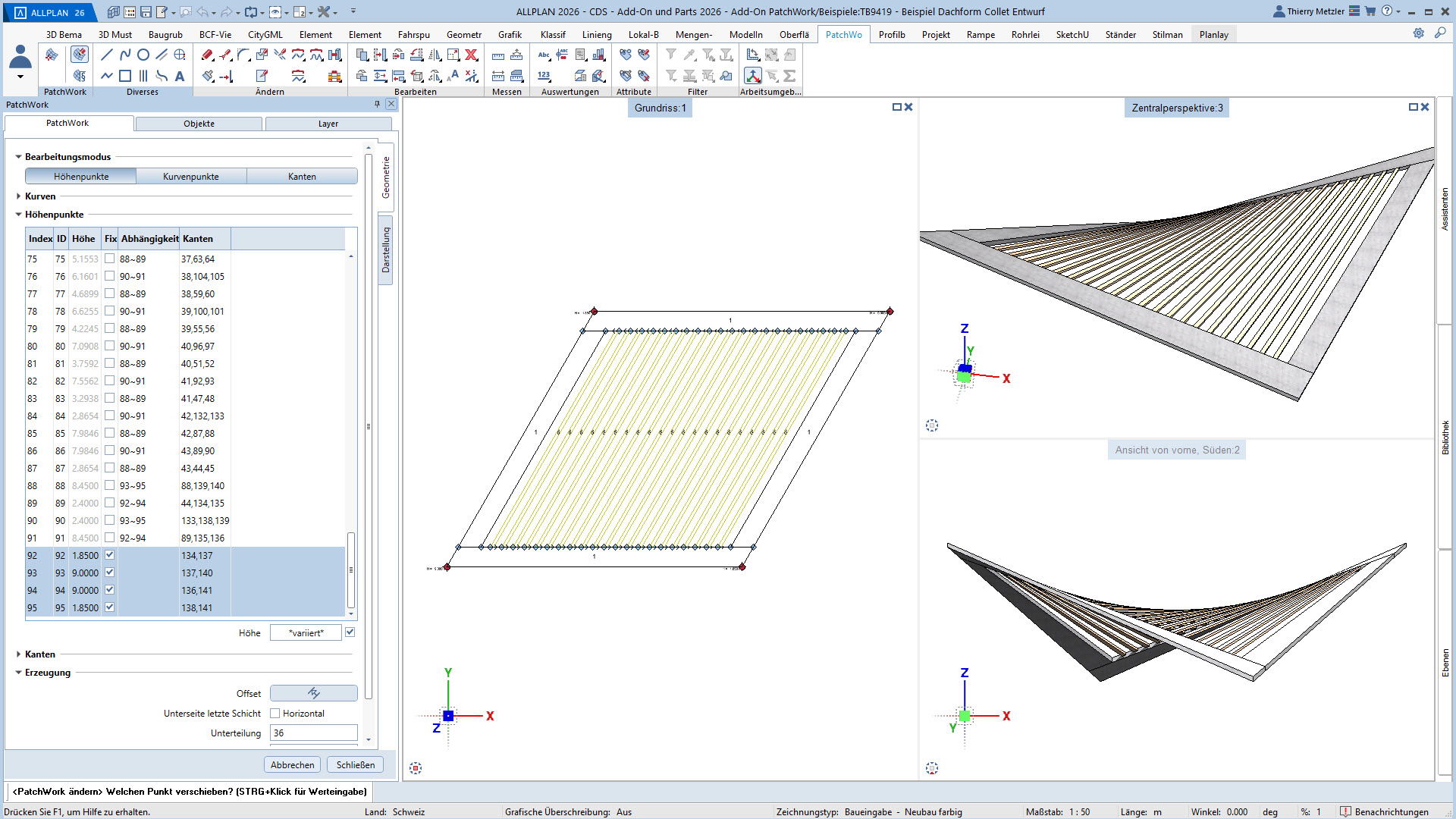Enable Horizontal checkbox for Unterseite letzte Schicht
The width and height of the screenshot is (1456, 819).
[x=275, y=714]
